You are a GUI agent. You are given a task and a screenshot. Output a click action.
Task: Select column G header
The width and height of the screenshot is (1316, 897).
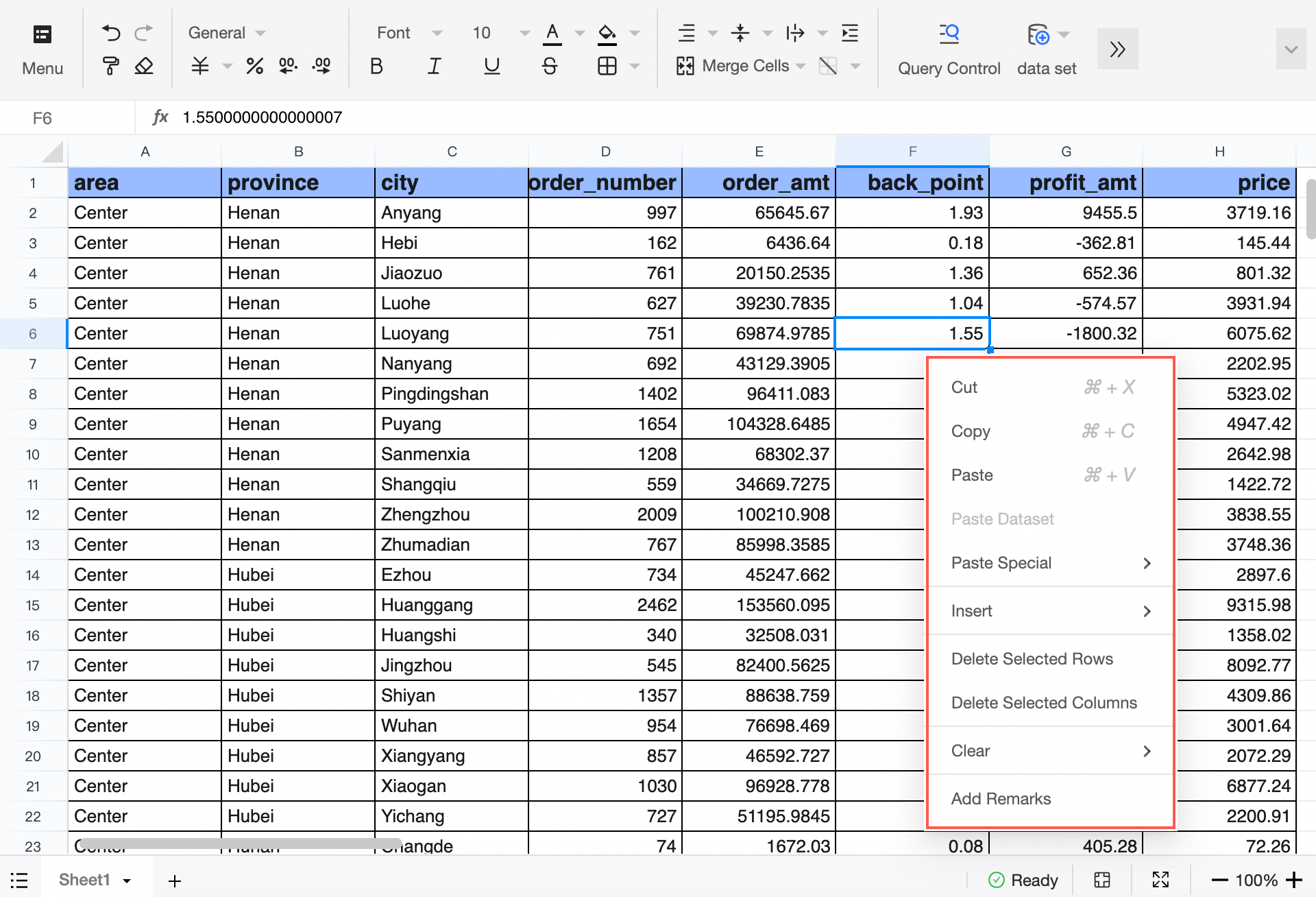point(1066,152)
